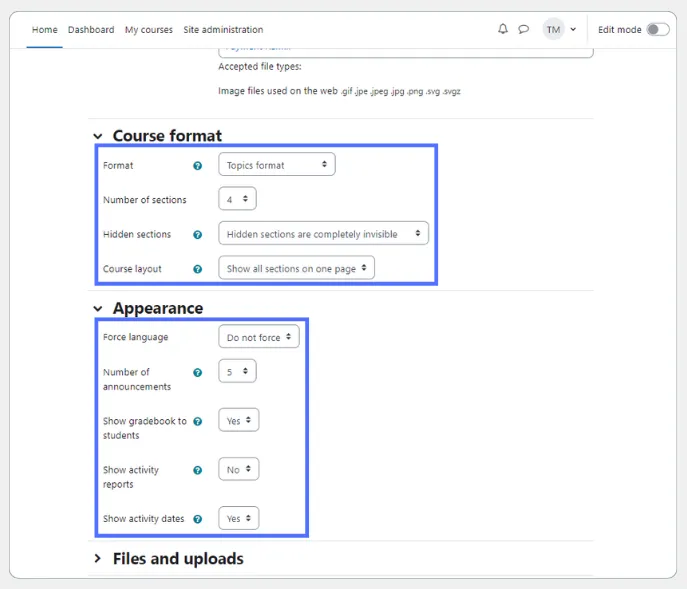687x589 pixels.
Task: Click the Force language label
Action: [x=135, y=337]
